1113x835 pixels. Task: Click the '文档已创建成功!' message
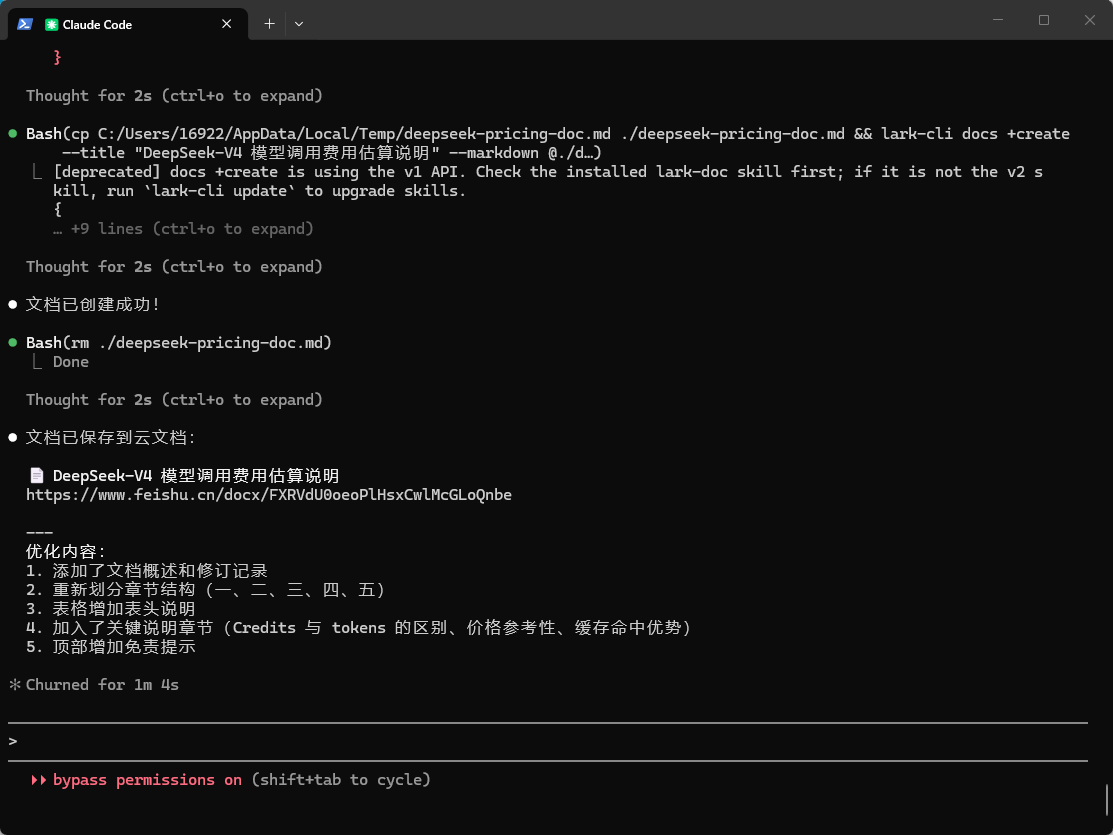[93, 305]
